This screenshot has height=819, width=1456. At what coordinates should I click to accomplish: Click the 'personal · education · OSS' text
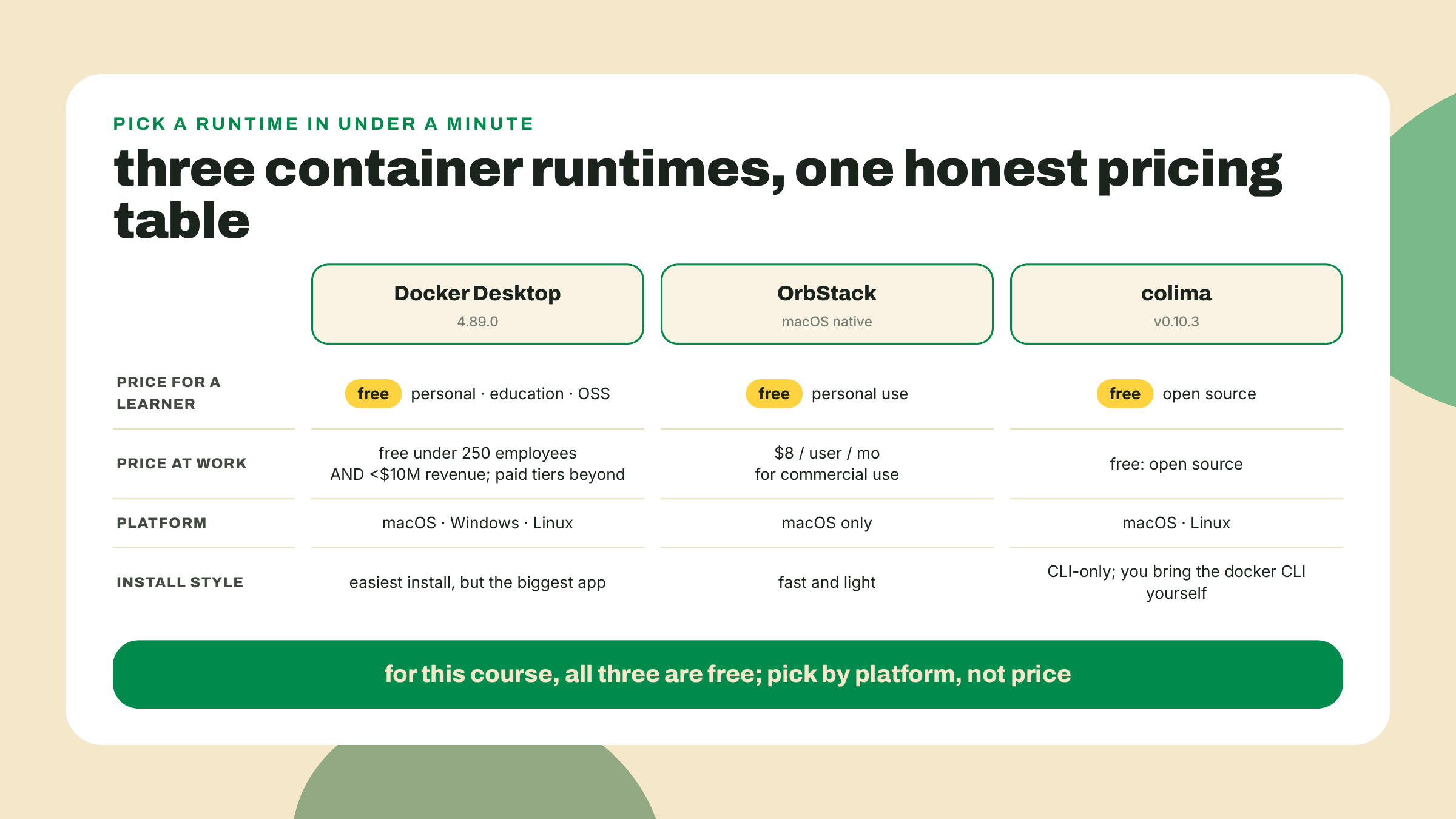pyautogui.click(x=510, y=394)
